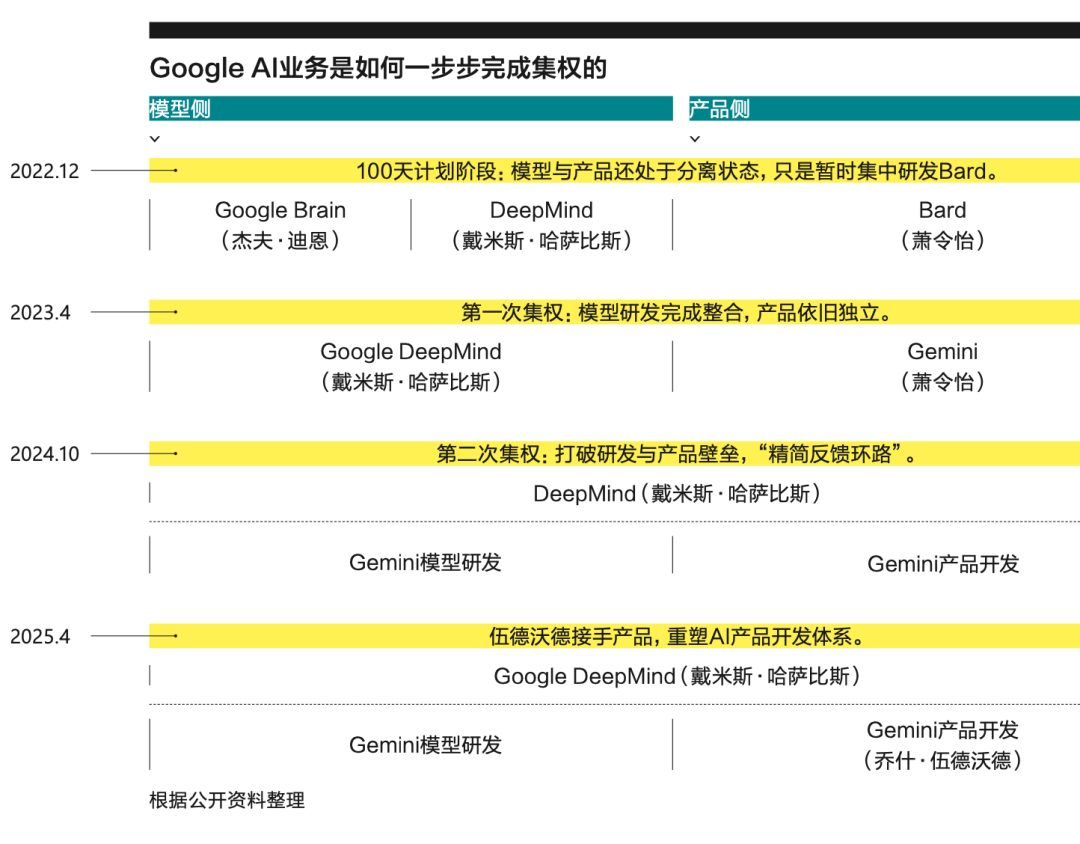Screen dimensions: 1080x844
Task: Click the Google Brain (杰夫·迪恩) cell
Action: (x=280, y=225)
